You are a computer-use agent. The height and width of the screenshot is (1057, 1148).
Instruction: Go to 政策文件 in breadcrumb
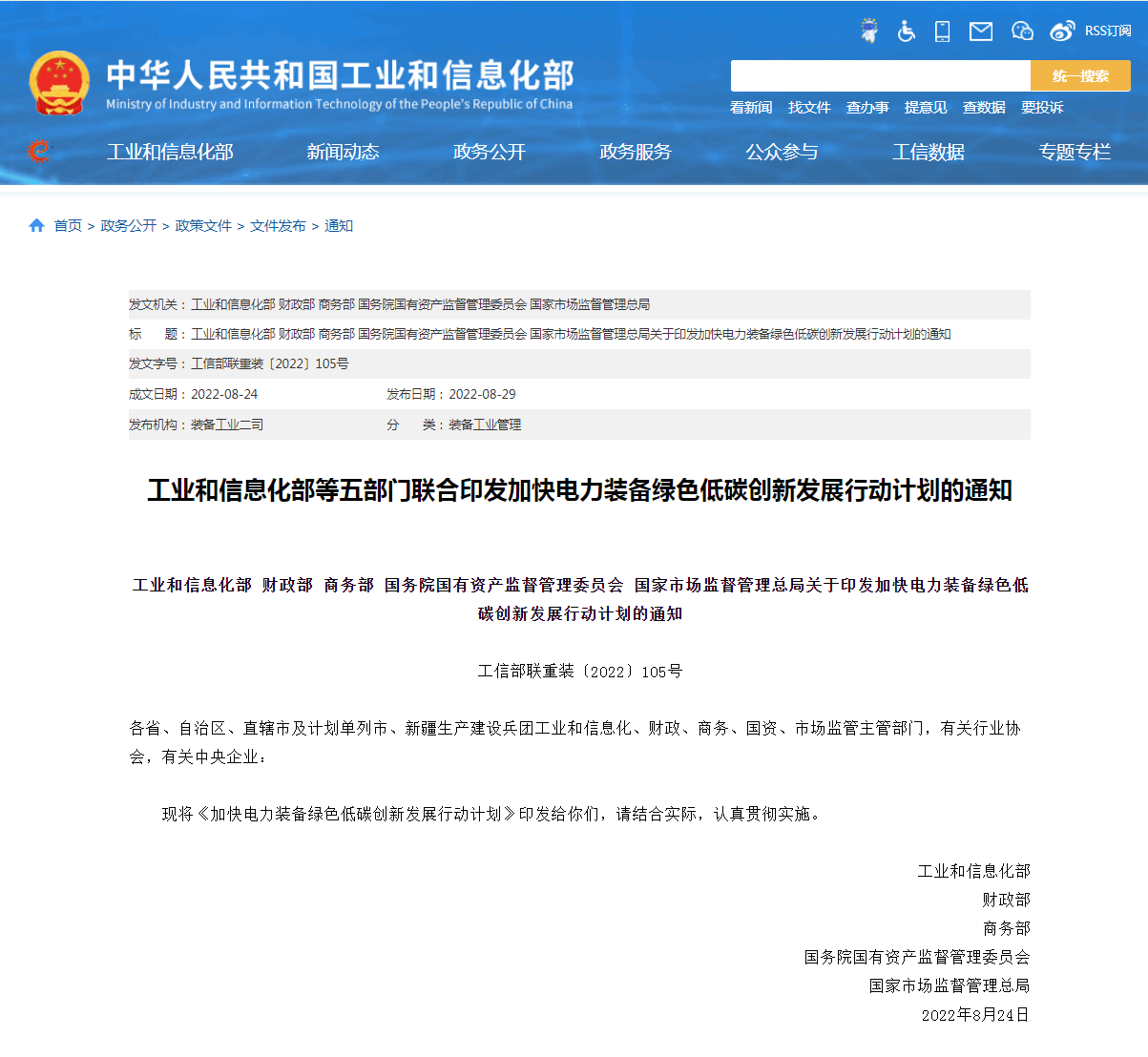click(203, 226)
